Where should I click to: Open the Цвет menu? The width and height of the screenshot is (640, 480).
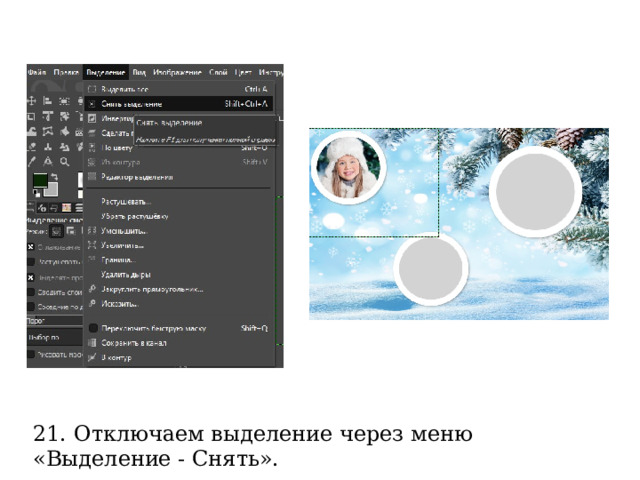click(x=242, y=73)
